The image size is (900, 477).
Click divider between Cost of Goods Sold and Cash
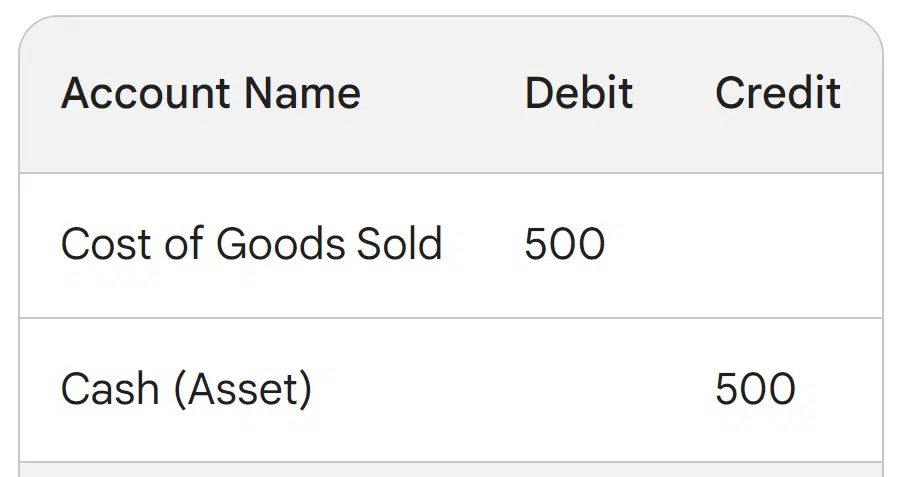(450, 318)
